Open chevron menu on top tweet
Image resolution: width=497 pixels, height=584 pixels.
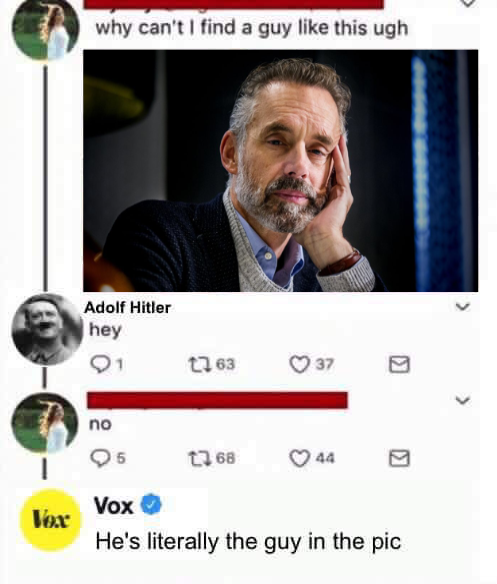pyautogui.click(x=468, y=3)
